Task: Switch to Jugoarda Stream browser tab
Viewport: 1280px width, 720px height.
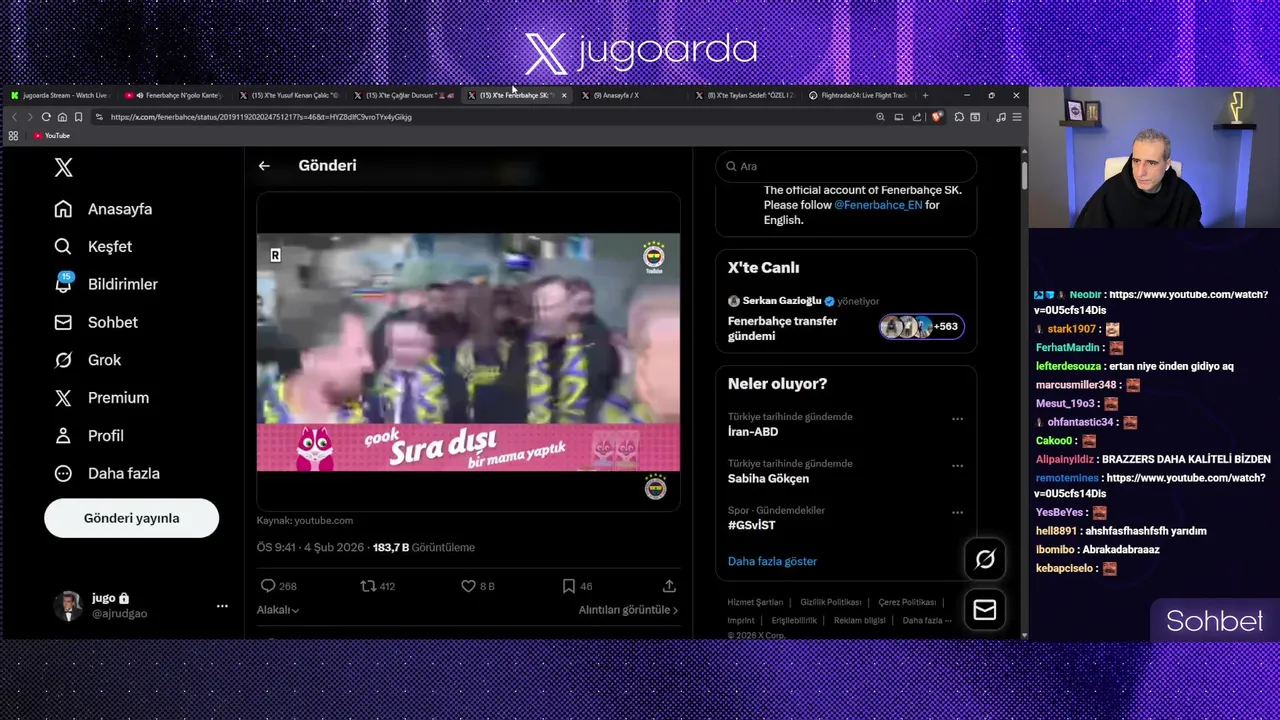Action: [x=60, y=95]
